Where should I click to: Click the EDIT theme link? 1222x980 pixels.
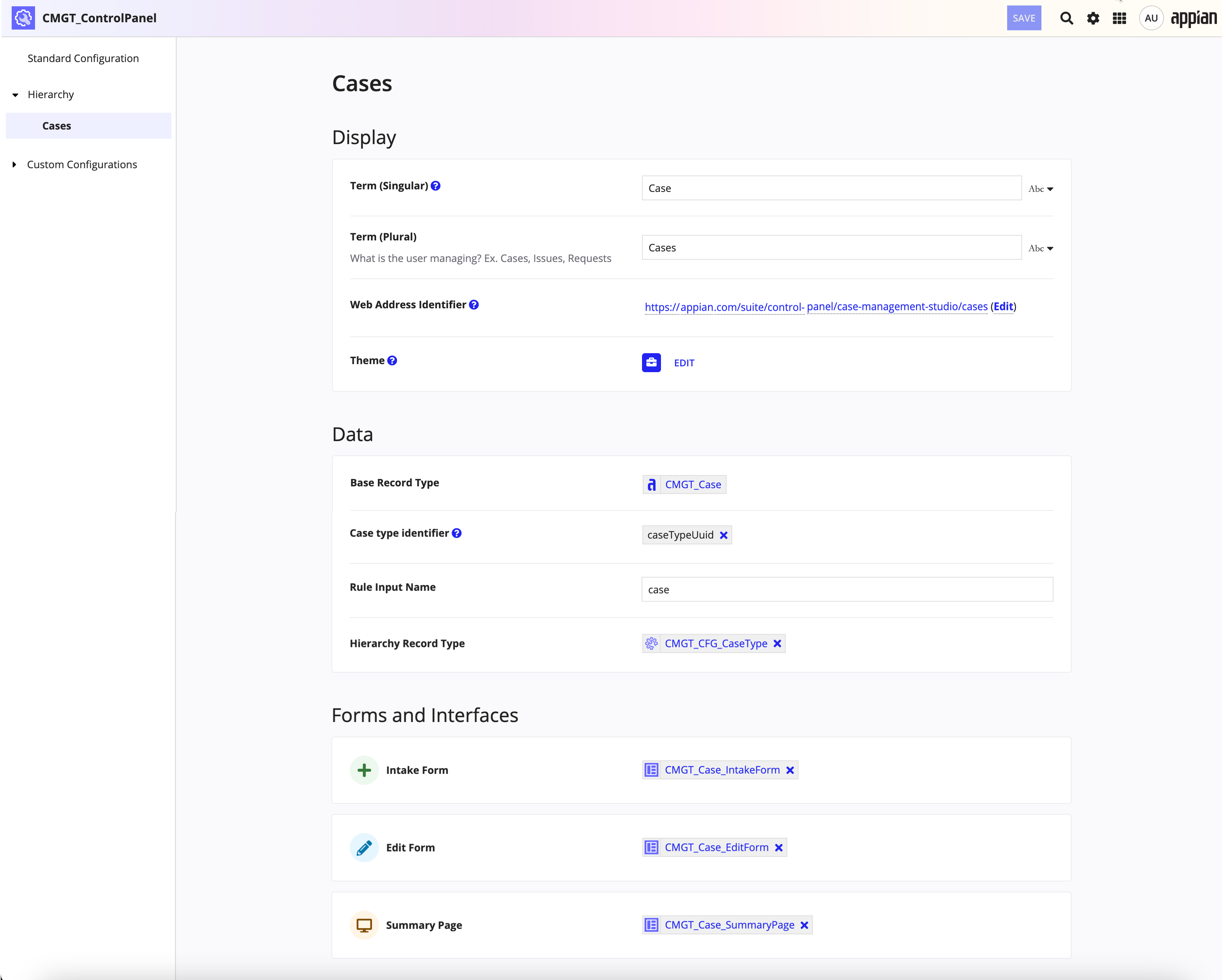point(684,363)
